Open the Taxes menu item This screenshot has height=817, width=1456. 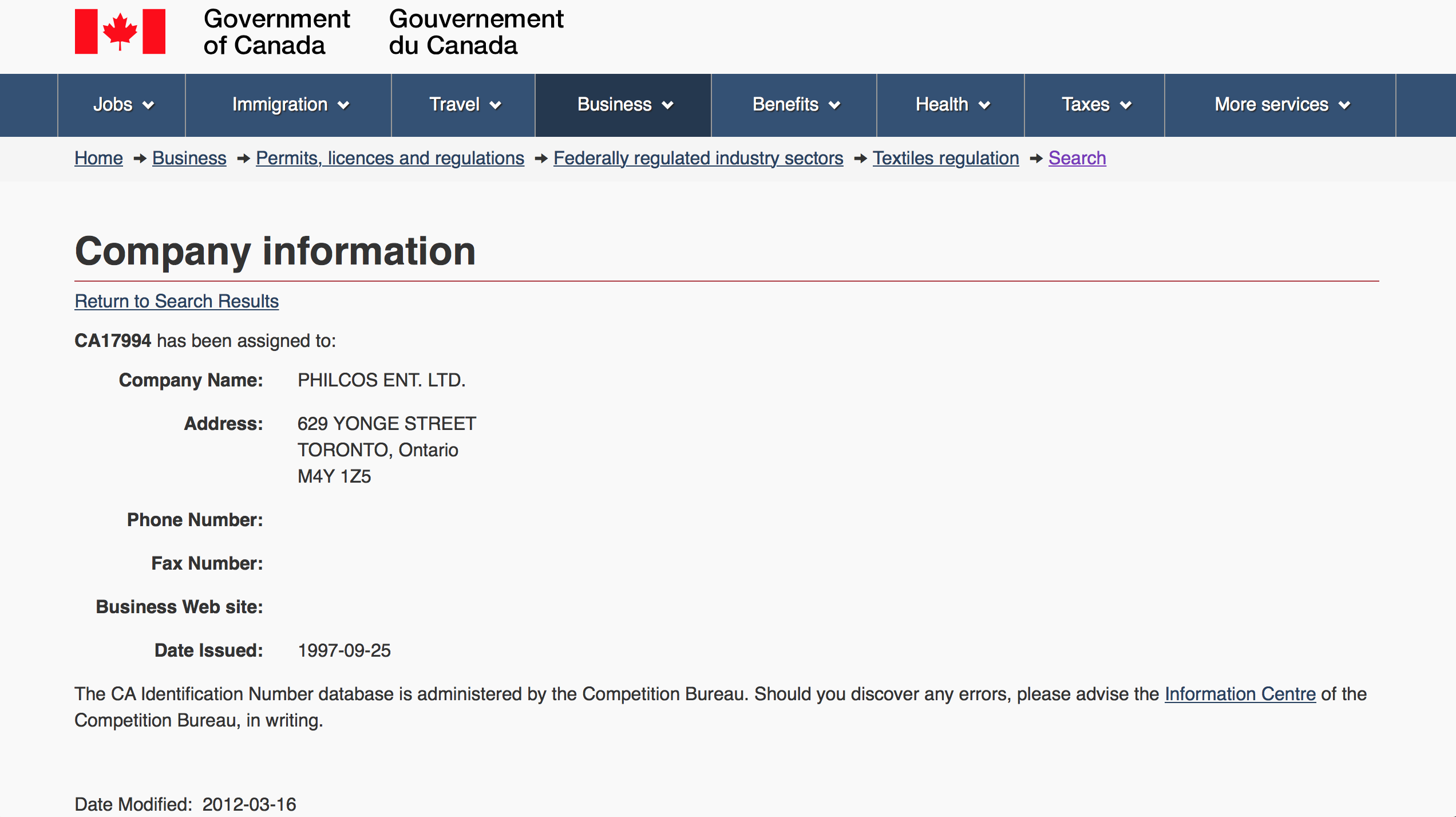pyautogui.click(x=1095, y=105)
